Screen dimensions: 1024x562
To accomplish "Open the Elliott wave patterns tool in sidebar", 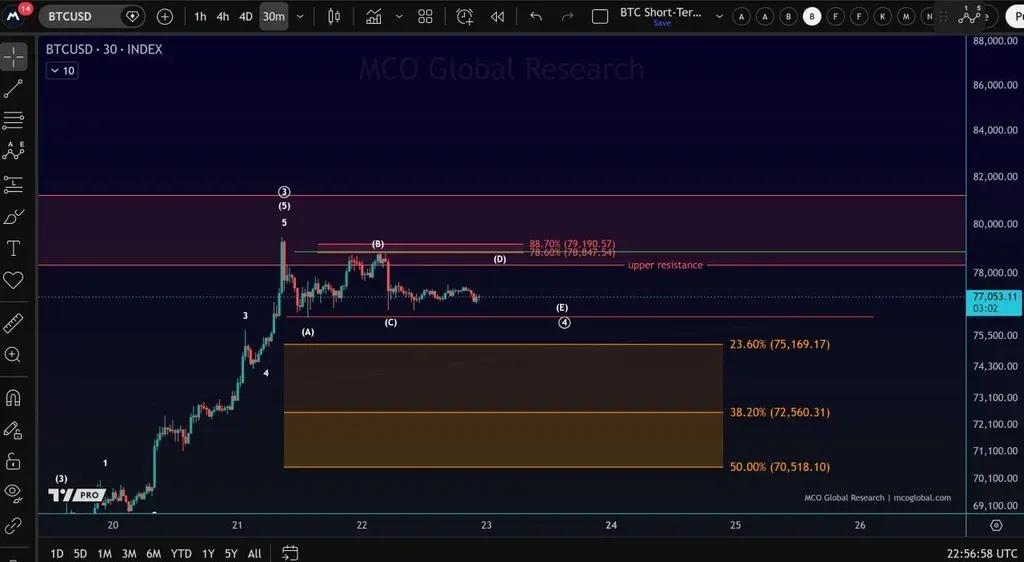I will click(x=13, y=151).
